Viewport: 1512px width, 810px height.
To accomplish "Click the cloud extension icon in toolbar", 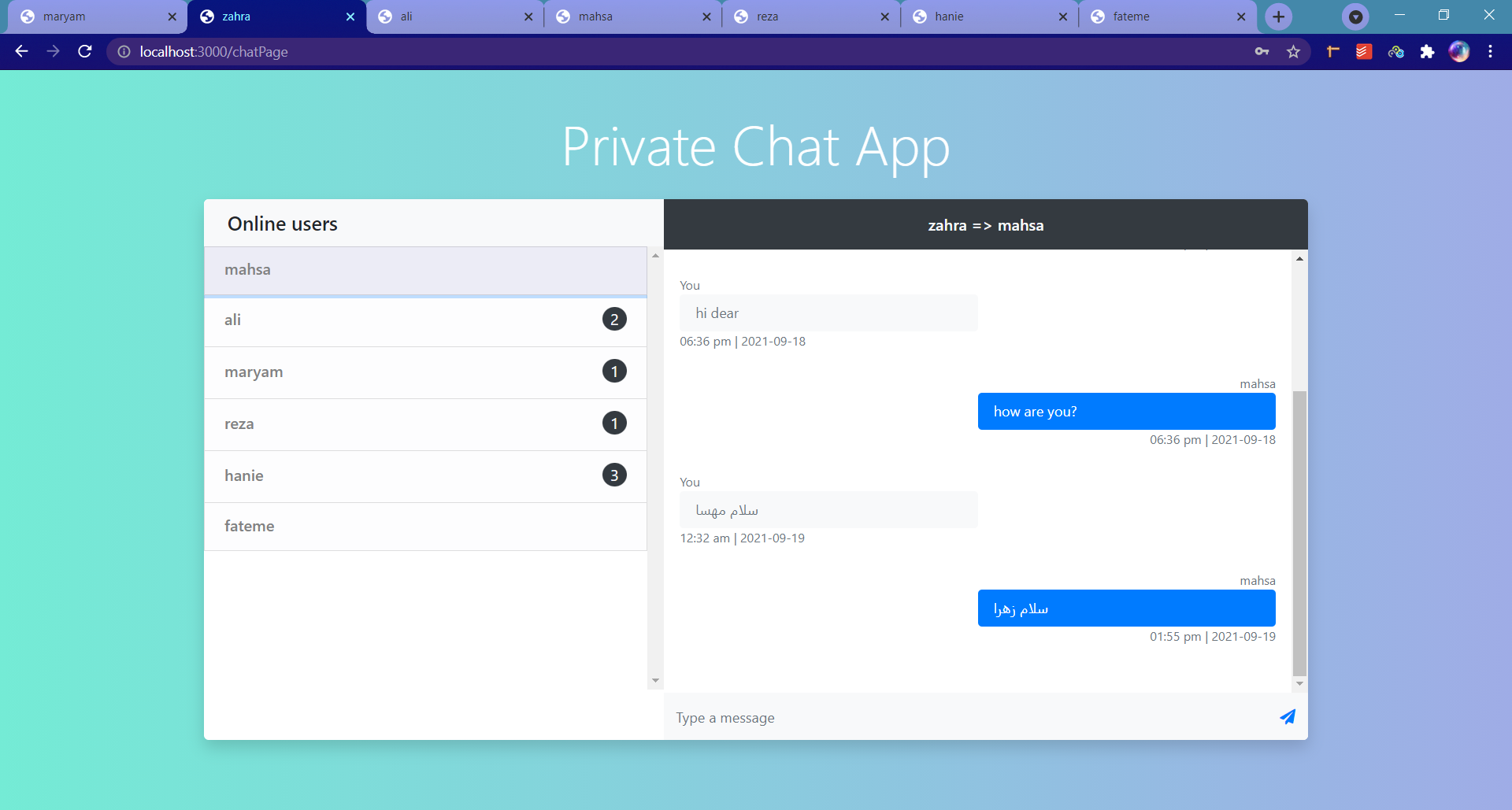I will [1395, 51].
